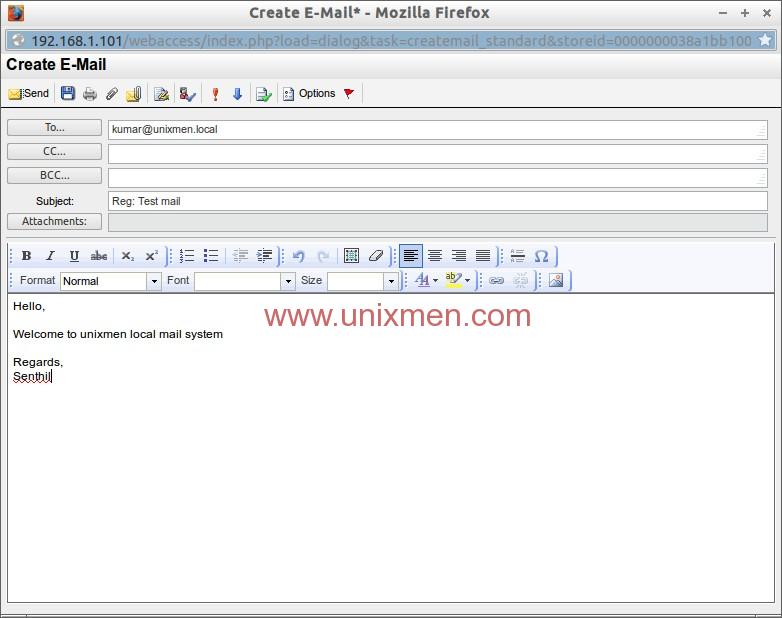Open the signature pencil icon in the toolbar
Screen dimensions: 782x618
point(161,94)
